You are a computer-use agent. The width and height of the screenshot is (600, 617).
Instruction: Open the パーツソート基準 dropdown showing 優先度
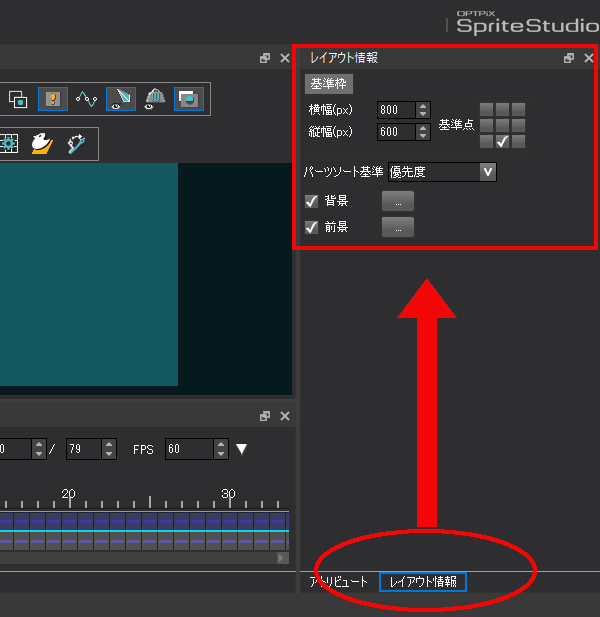442,172
